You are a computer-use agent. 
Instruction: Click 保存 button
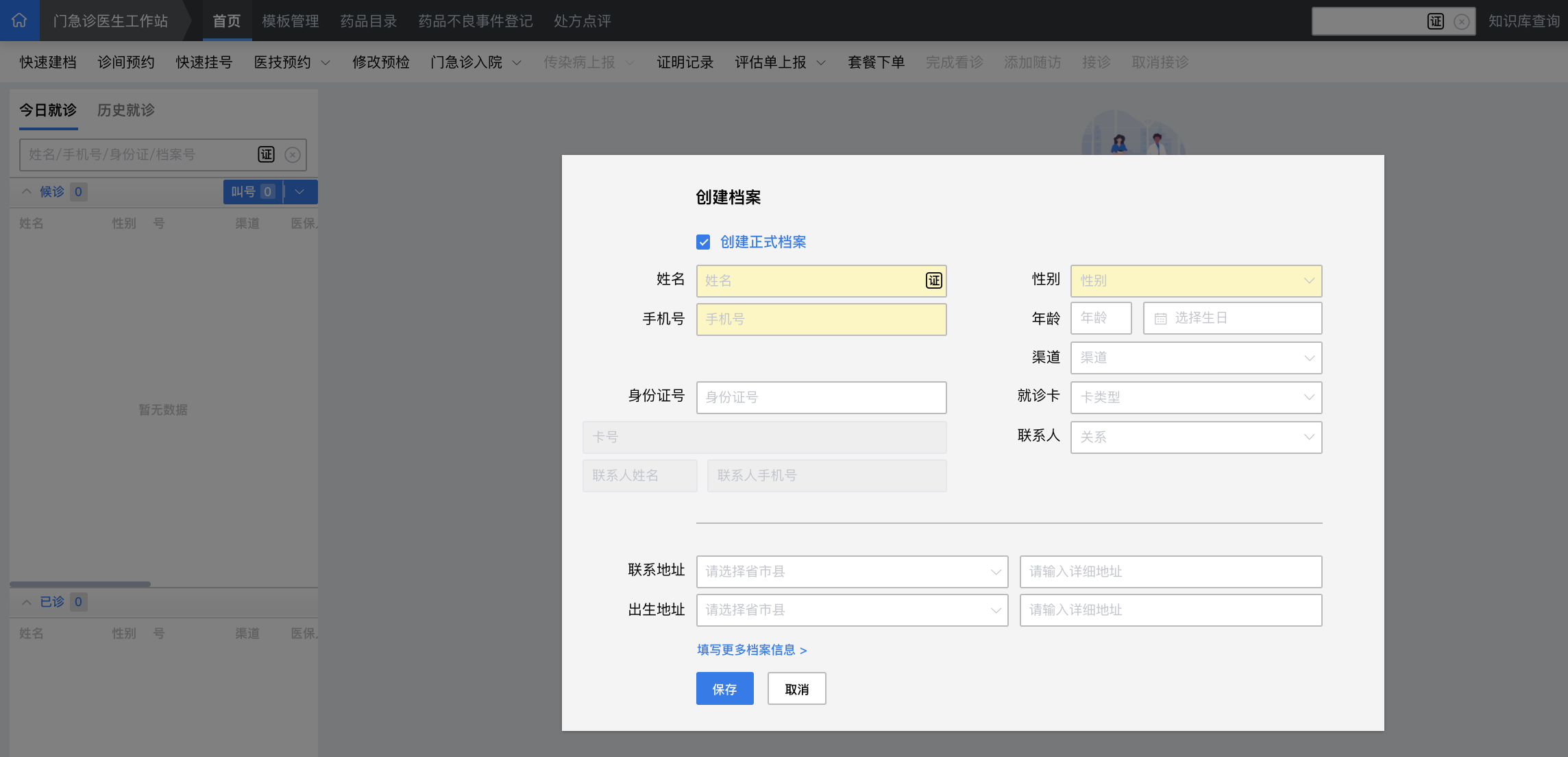(724, 688)
